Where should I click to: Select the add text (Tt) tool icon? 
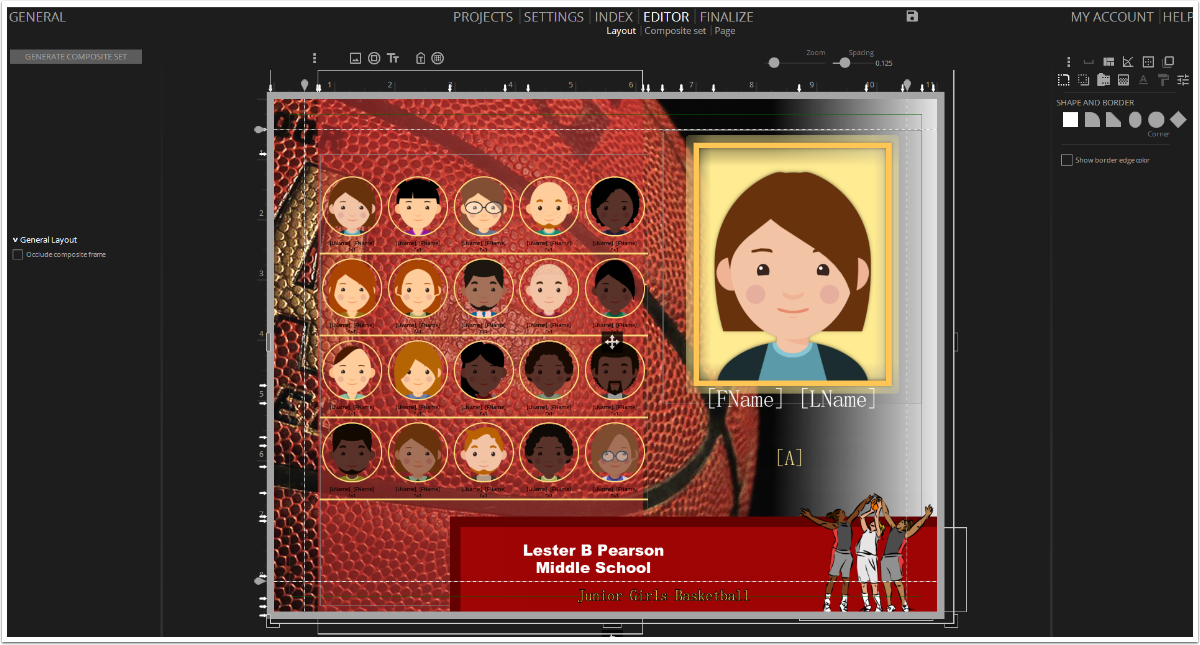click(393, 58)
